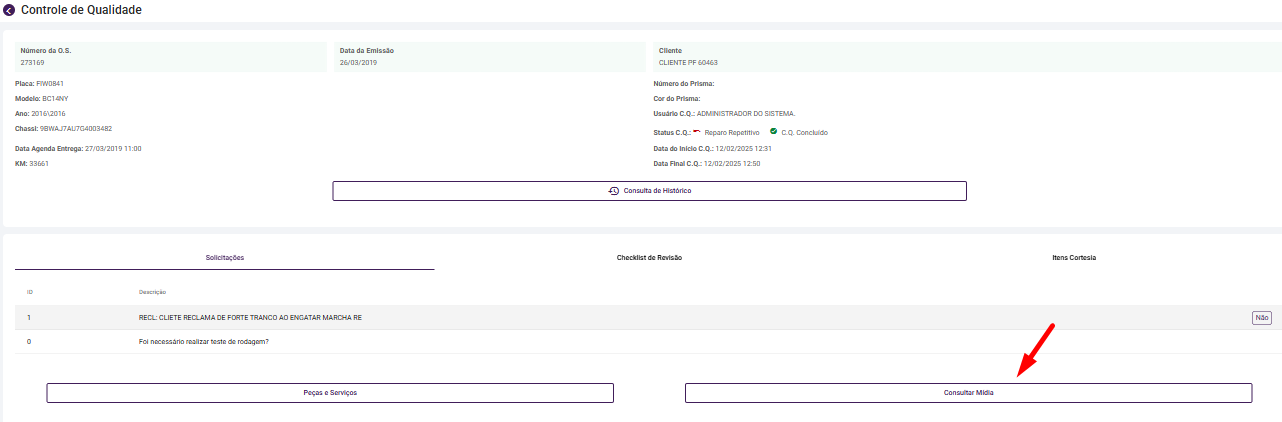Click ID 0 in the requests table
The width and height of the screenshot is (1282, 422).
tap(29, 342)
